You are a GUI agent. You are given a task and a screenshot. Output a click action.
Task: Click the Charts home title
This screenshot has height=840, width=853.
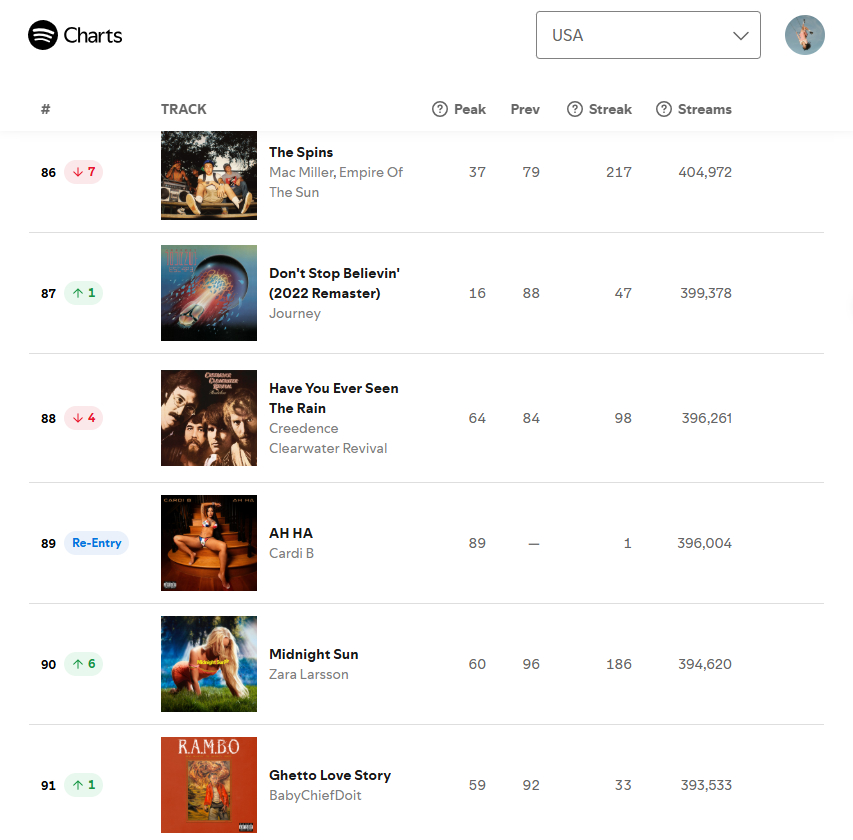tap(93, 35)
